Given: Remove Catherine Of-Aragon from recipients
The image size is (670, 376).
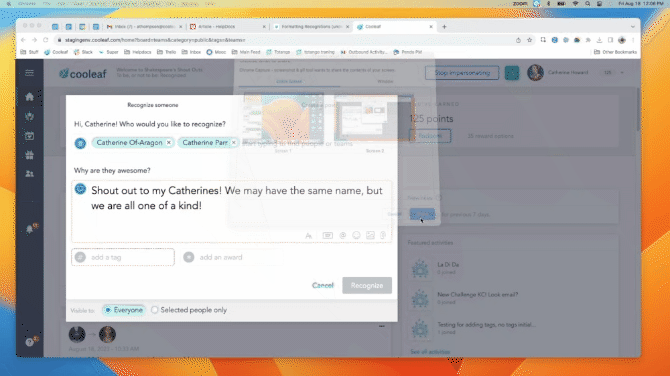Looking at the screenshot, I should (x=169, y=143).
